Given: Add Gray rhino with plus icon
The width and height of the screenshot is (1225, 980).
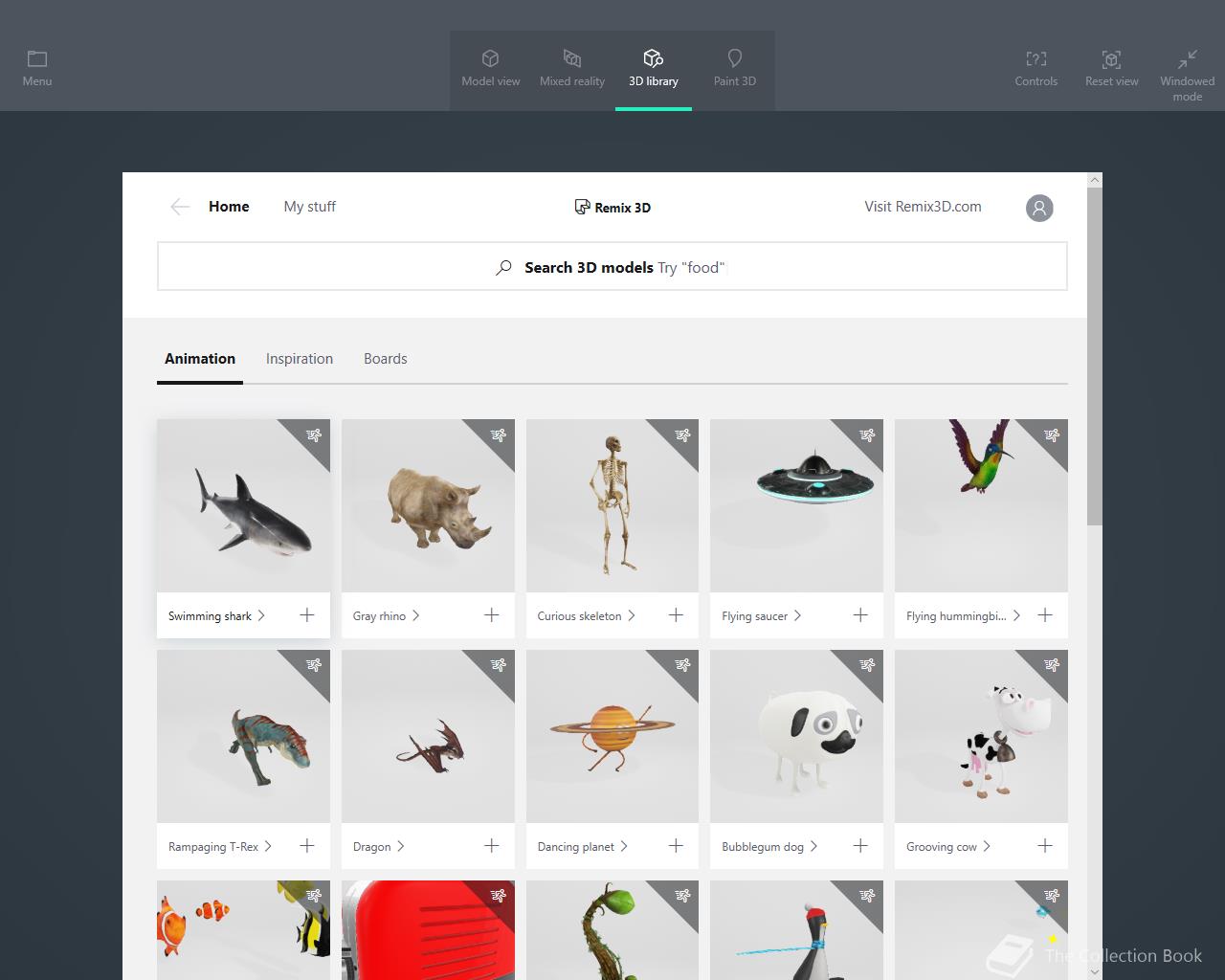Looking at the screenshot, I should (492, 615).
